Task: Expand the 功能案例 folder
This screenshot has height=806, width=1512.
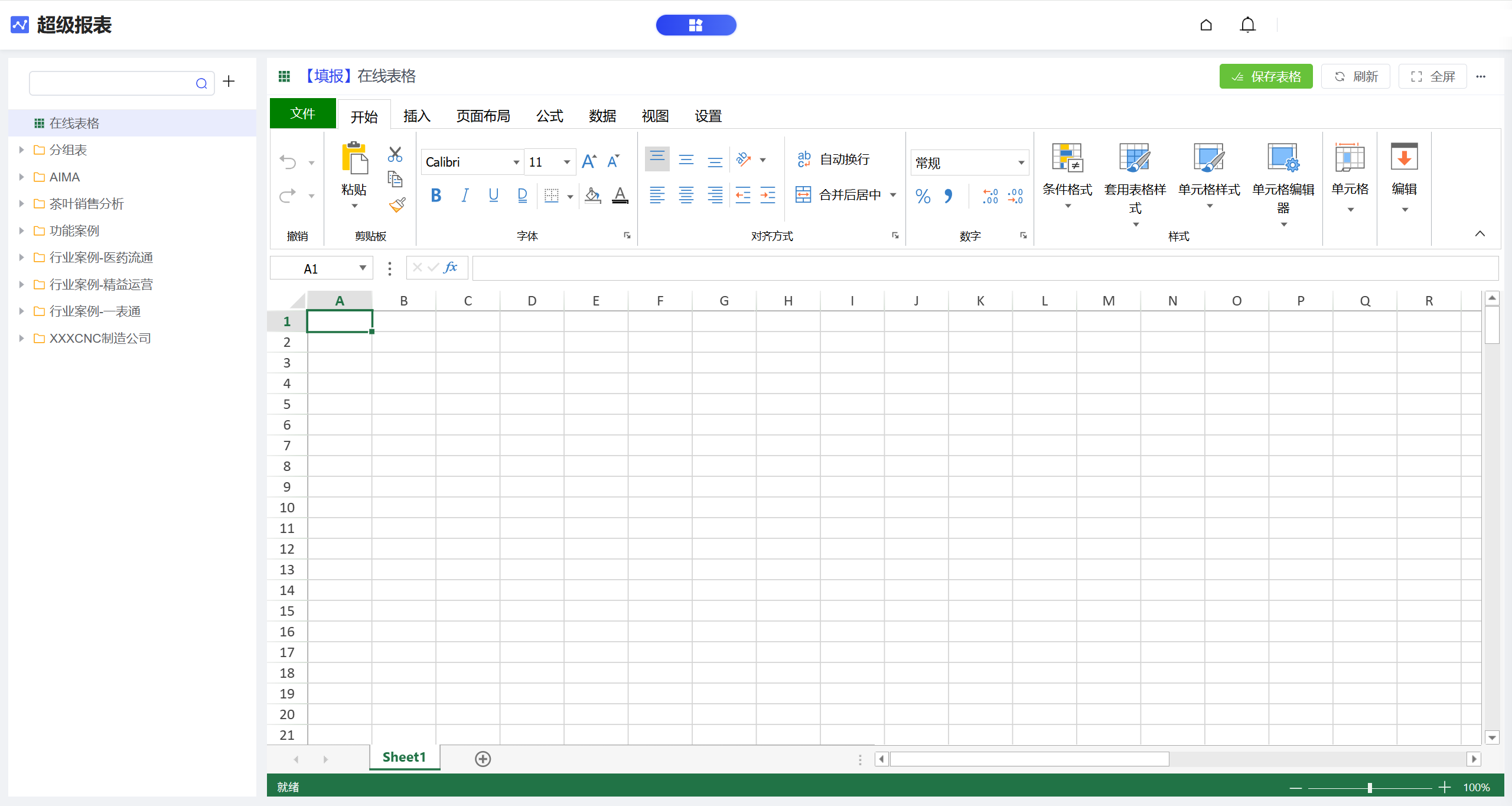Action: [x=21, y=231]
